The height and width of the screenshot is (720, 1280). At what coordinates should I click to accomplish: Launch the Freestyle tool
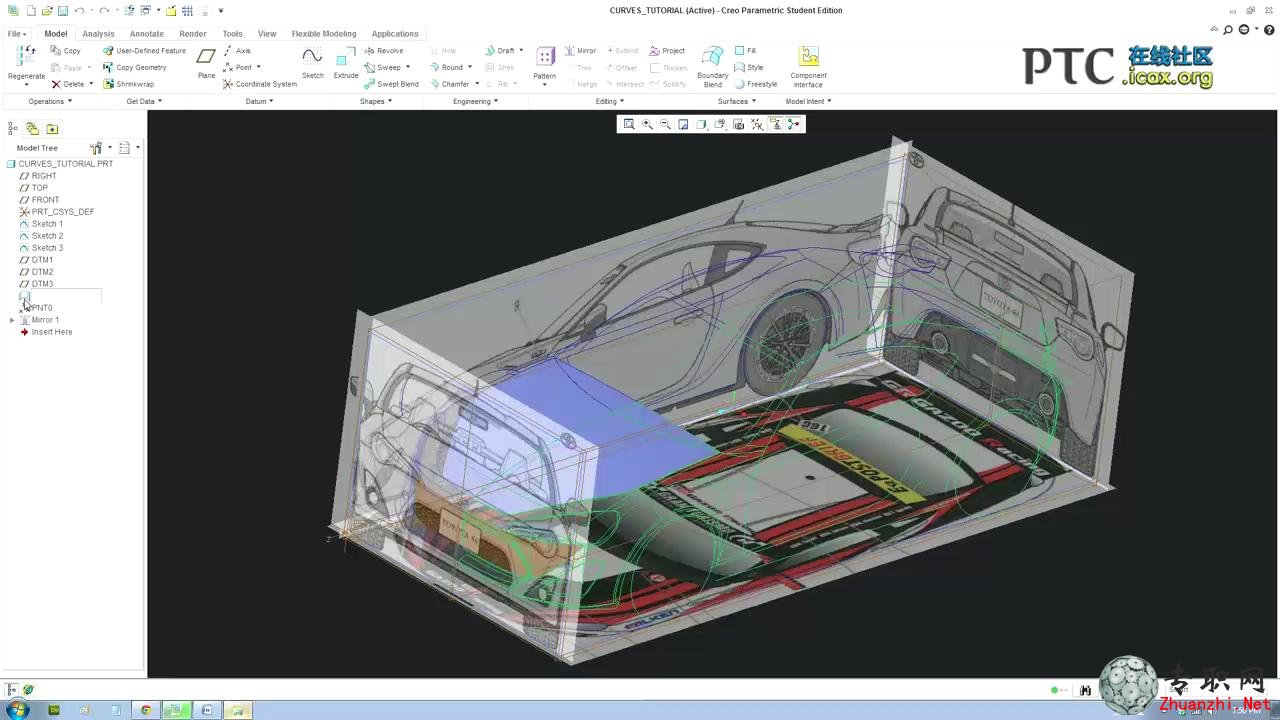tap(755, 84)
